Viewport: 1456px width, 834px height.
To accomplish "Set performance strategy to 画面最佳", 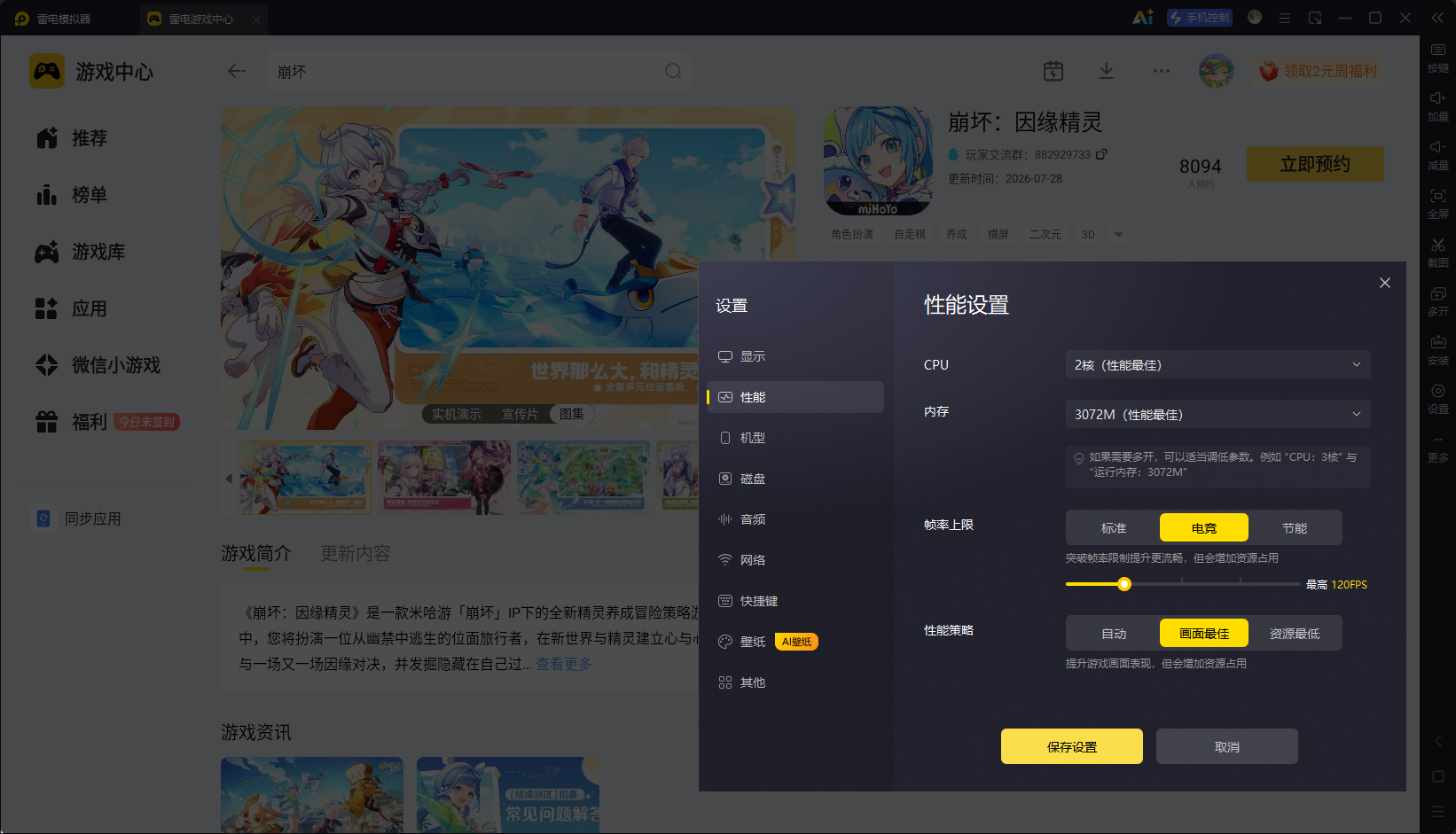I will tap(1204, 634).
